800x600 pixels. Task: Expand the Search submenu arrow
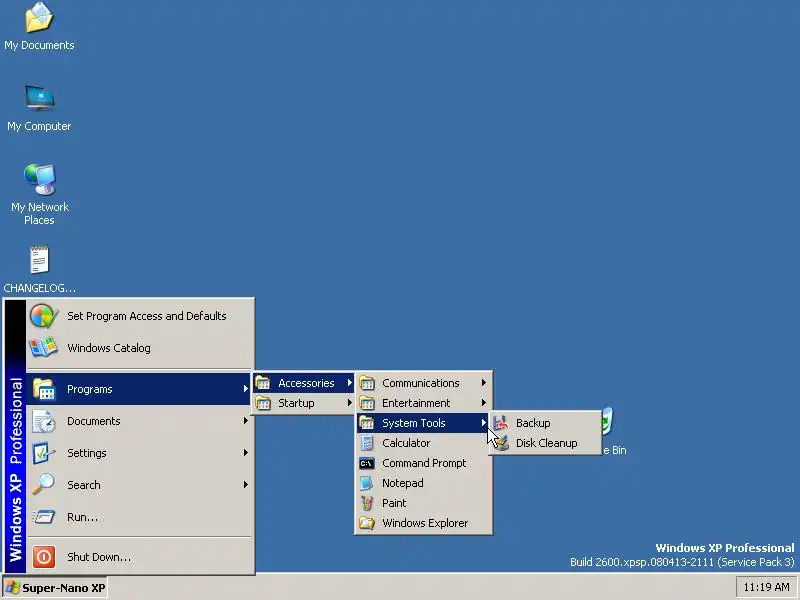245,485
